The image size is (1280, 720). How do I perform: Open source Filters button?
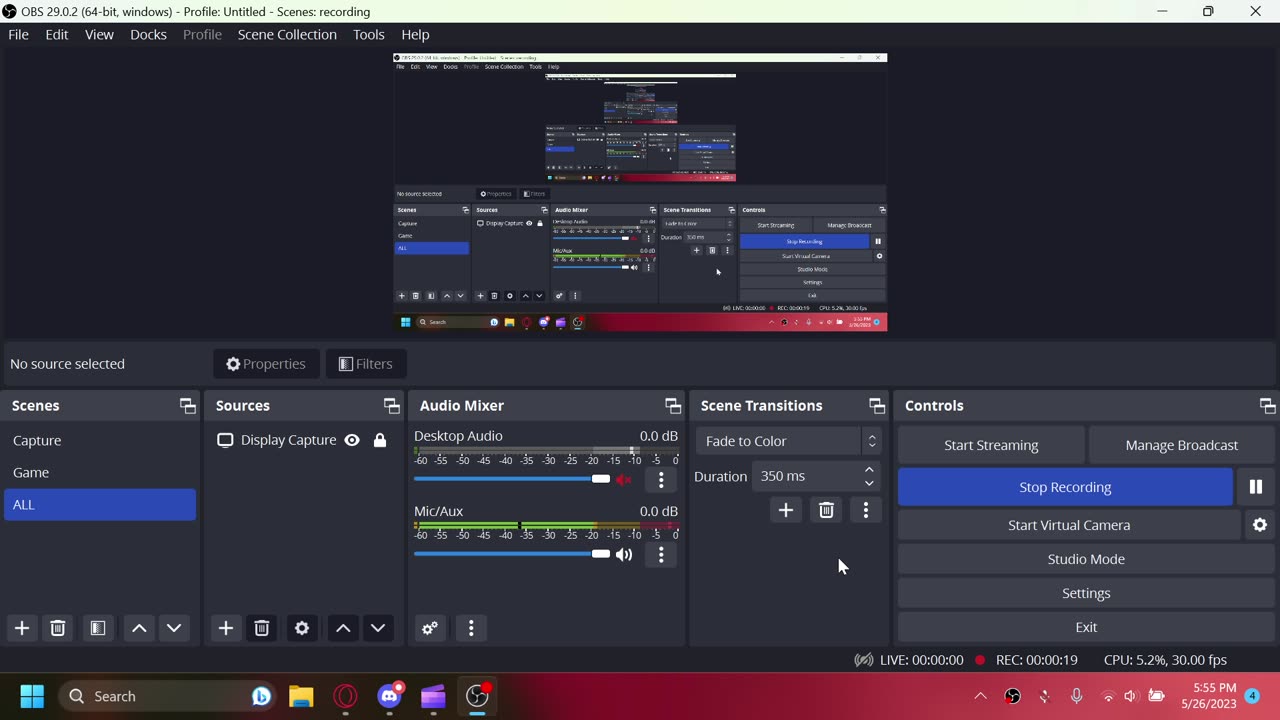coord(365,364)
